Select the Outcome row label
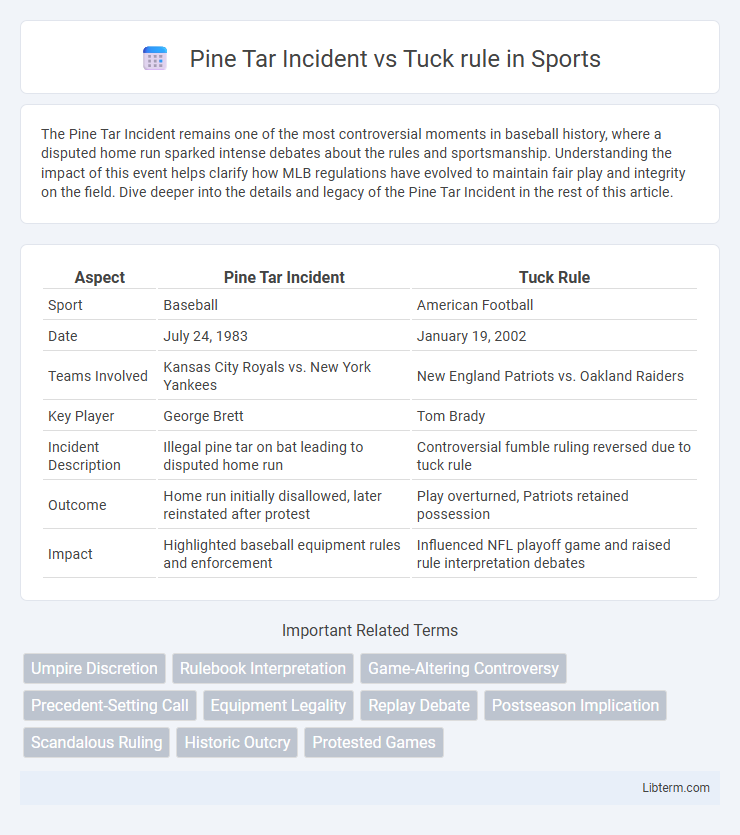This screenshot has width=740, height=835. coord(100,504)
